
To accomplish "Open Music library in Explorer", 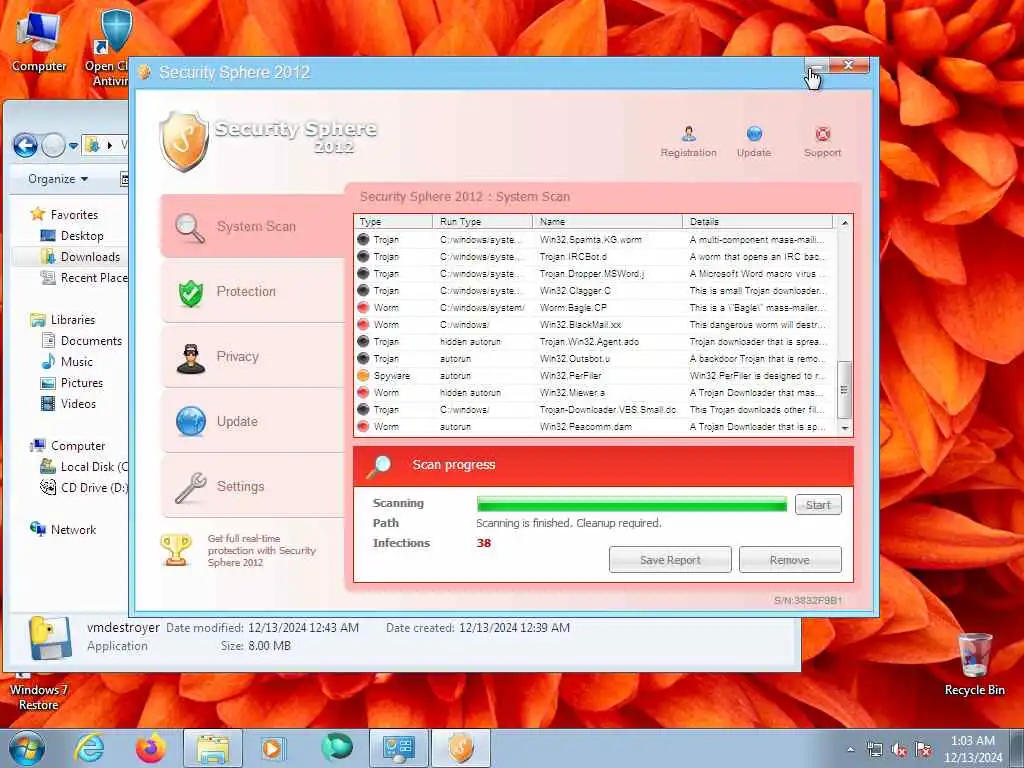I will pyautogui.click(x=67, y=362).
